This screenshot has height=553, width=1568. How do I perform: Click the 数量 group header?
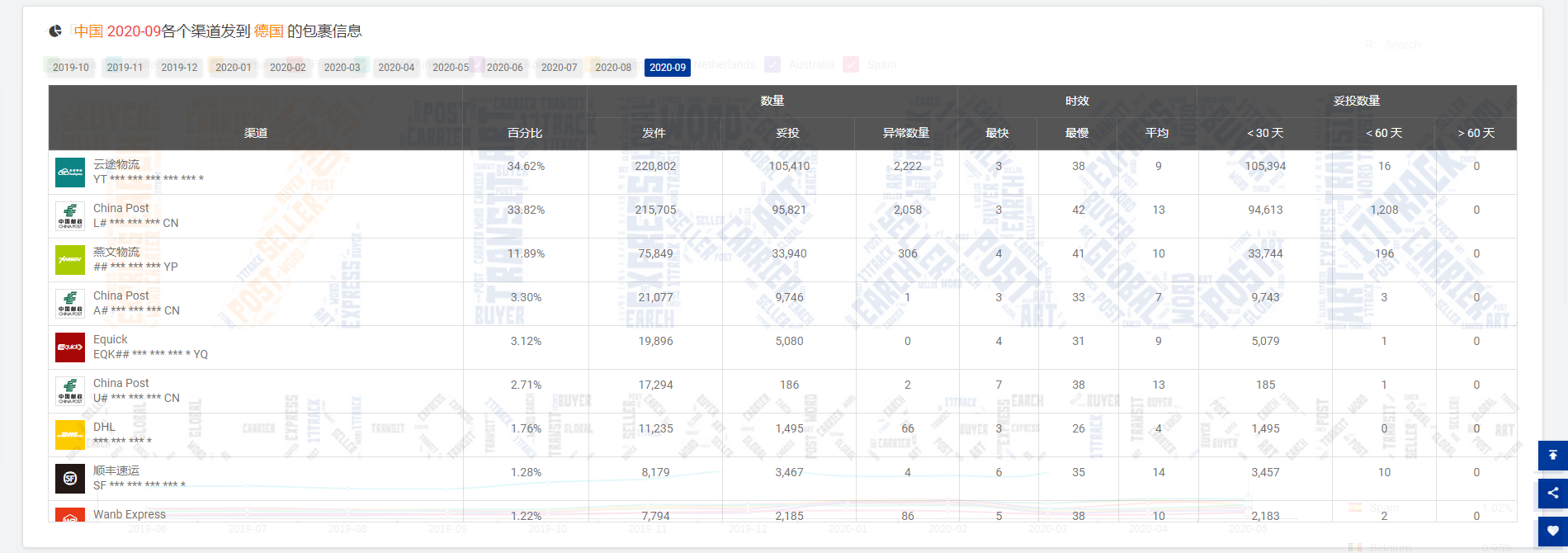[x=772, y=101]
